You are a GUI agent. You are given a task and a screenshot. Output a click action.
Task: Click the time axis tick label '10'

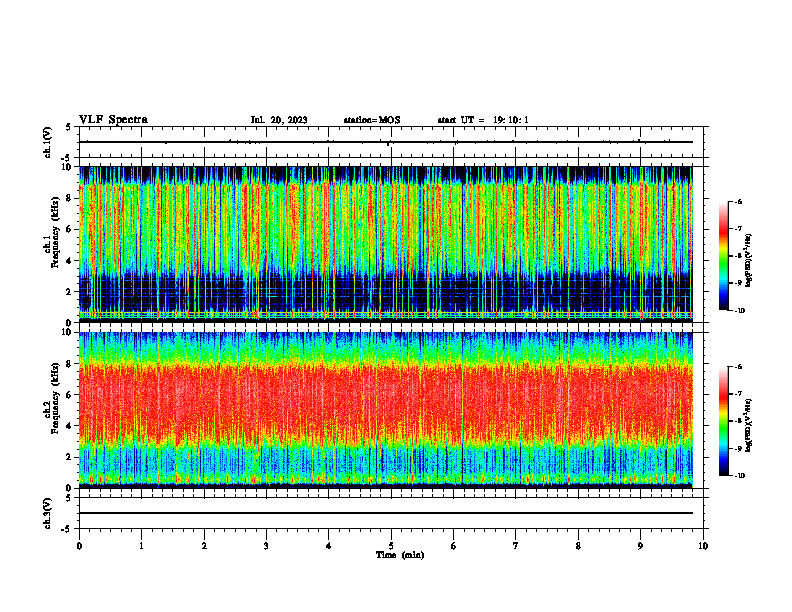click(x=703, y=546)
